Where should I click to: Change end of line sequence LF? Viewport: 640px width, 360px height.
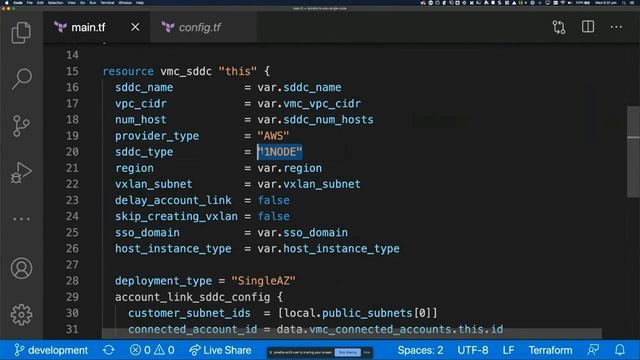pyautogui.click(x=508, y=350)
